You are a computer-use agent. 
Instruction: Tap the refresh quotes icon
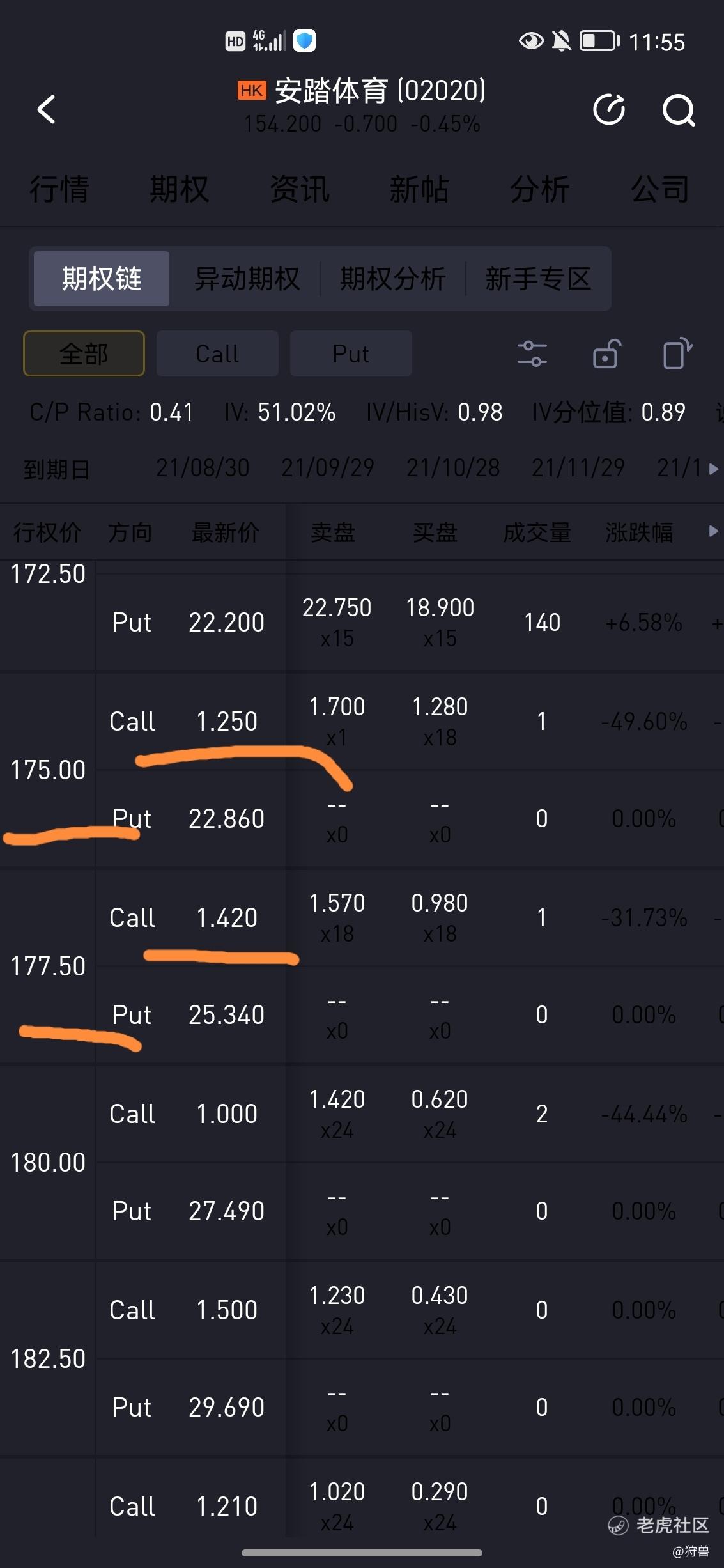[609, 109]
